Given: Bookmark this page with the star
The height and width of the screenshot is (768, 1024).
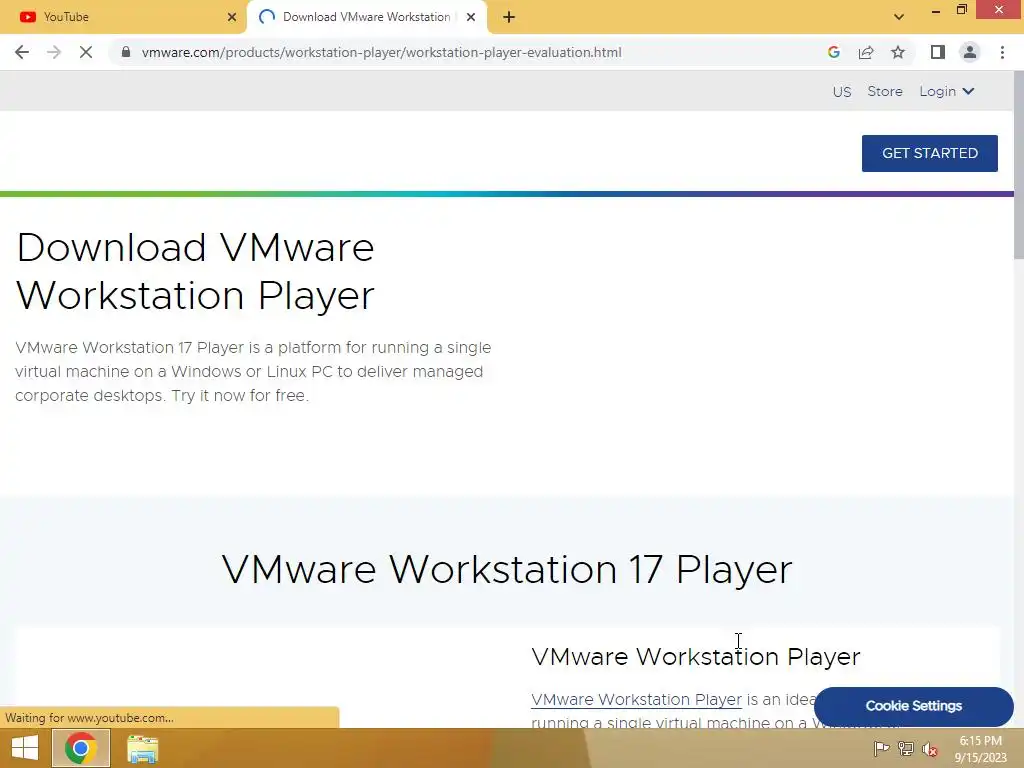Looking at the screenshot, I should coord(898,52).
